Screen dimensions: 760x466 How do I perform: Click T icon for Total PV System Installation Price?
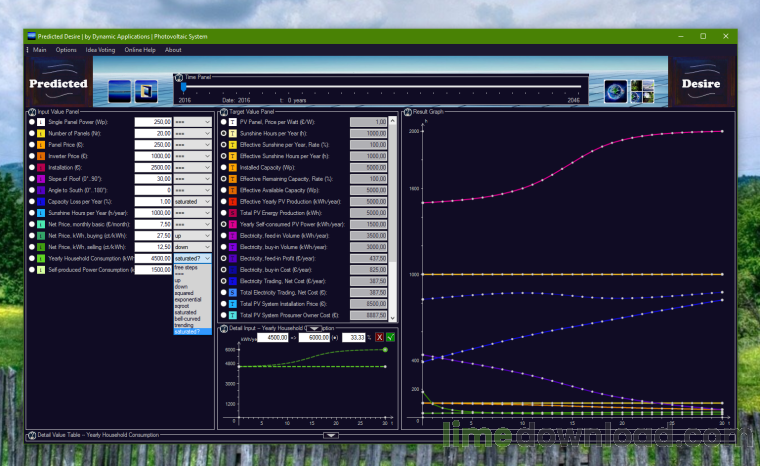point(233,304)
